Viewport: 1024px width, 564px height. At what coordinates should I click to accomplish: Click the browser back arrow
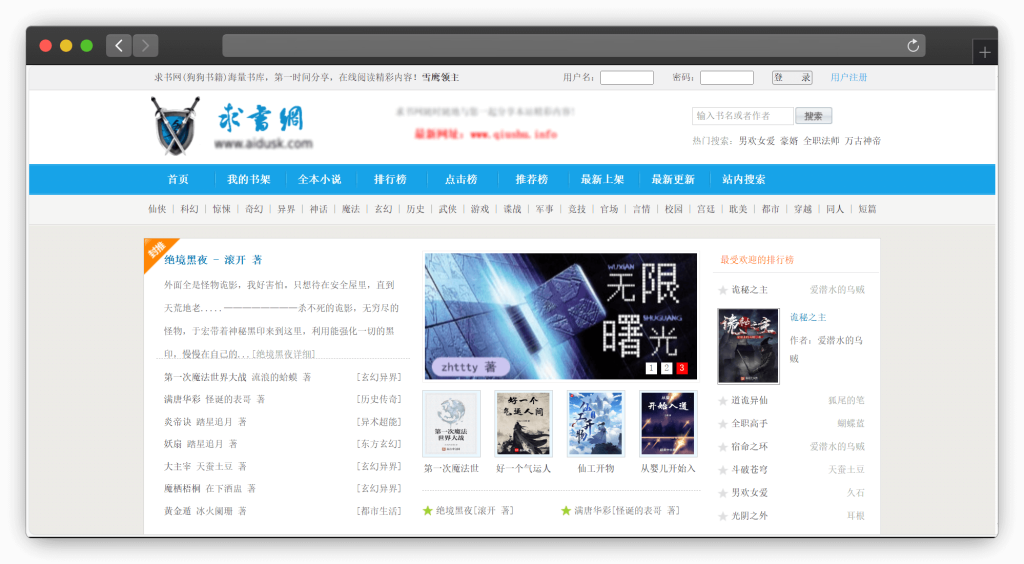click(x=119, y=46)
